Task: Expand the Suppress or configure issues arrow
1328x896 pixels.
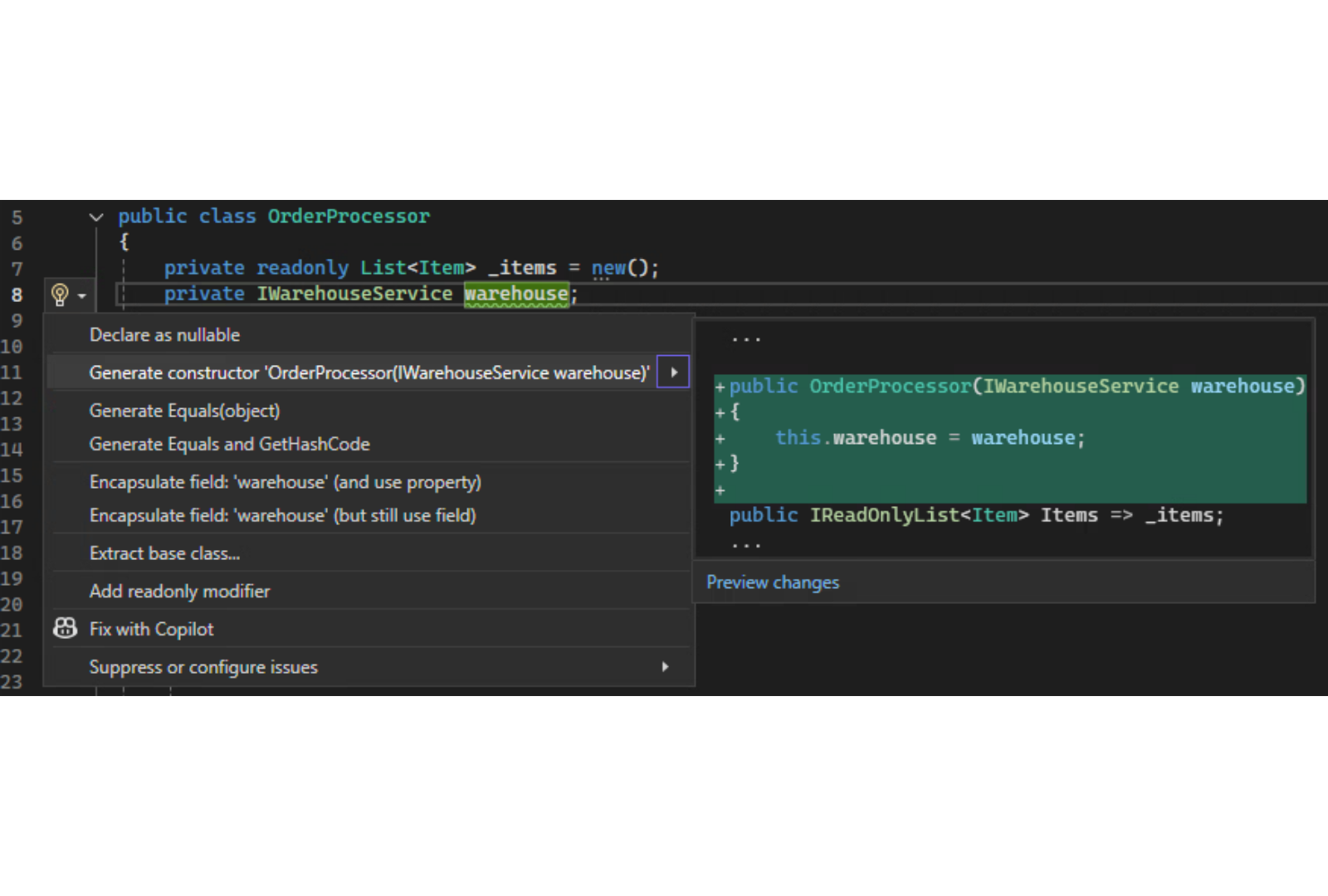Action: [665, 667]
